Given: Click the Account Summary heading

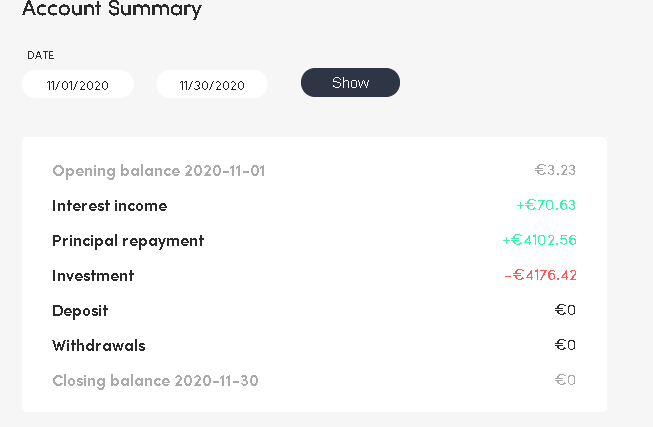Looking at the screenshot, I should pos(112,10).
